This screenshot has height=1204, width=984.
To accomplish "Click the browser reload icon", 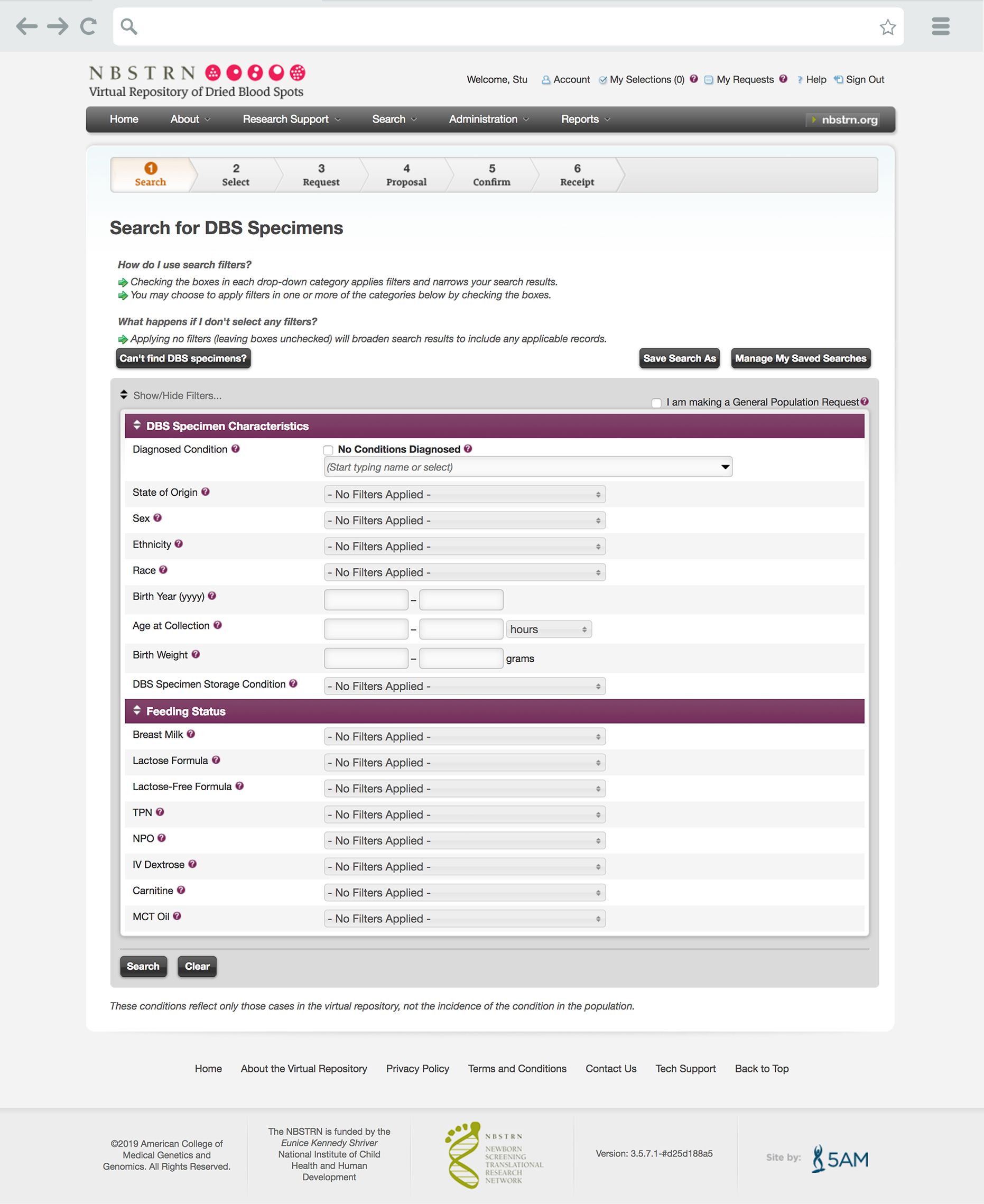I will point(88,26).
